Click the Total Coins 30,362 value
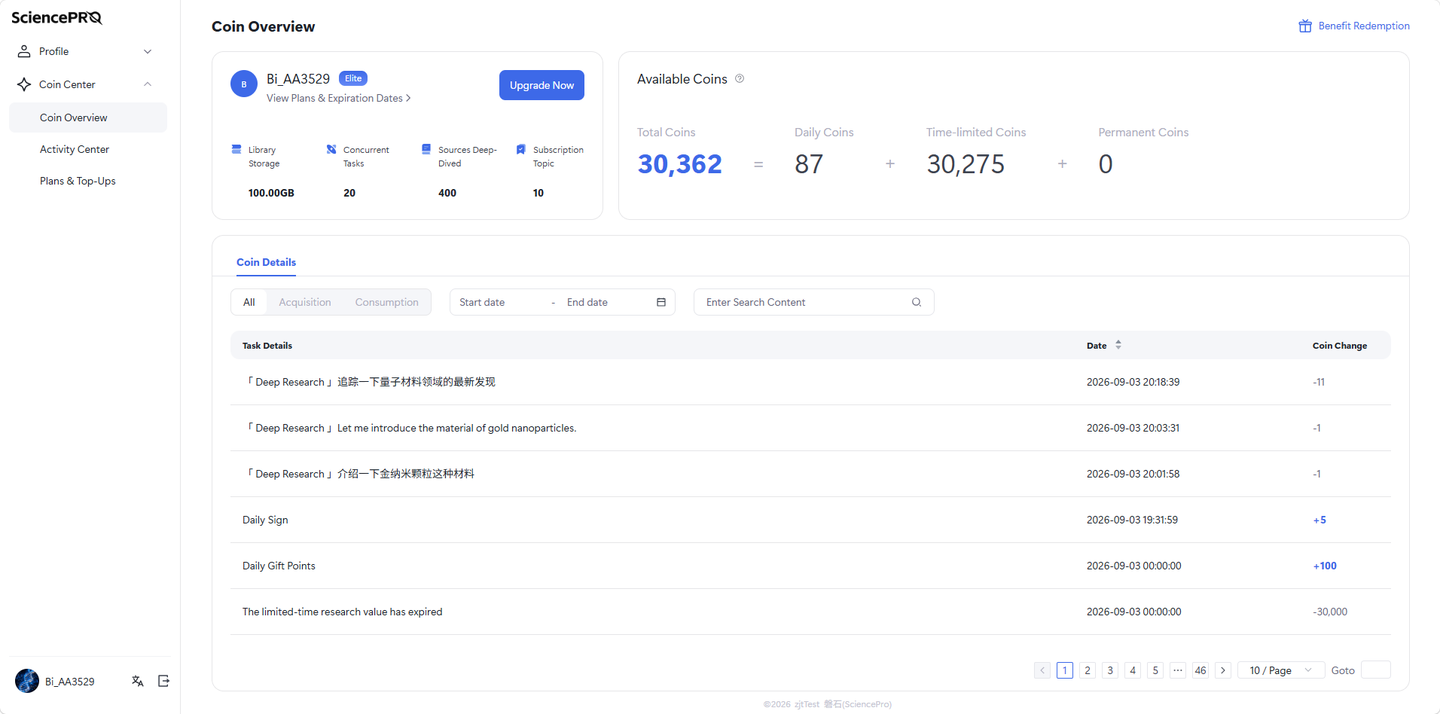Image resolution: width=1440 pixels, height=714 pixels. coord(680,164)
